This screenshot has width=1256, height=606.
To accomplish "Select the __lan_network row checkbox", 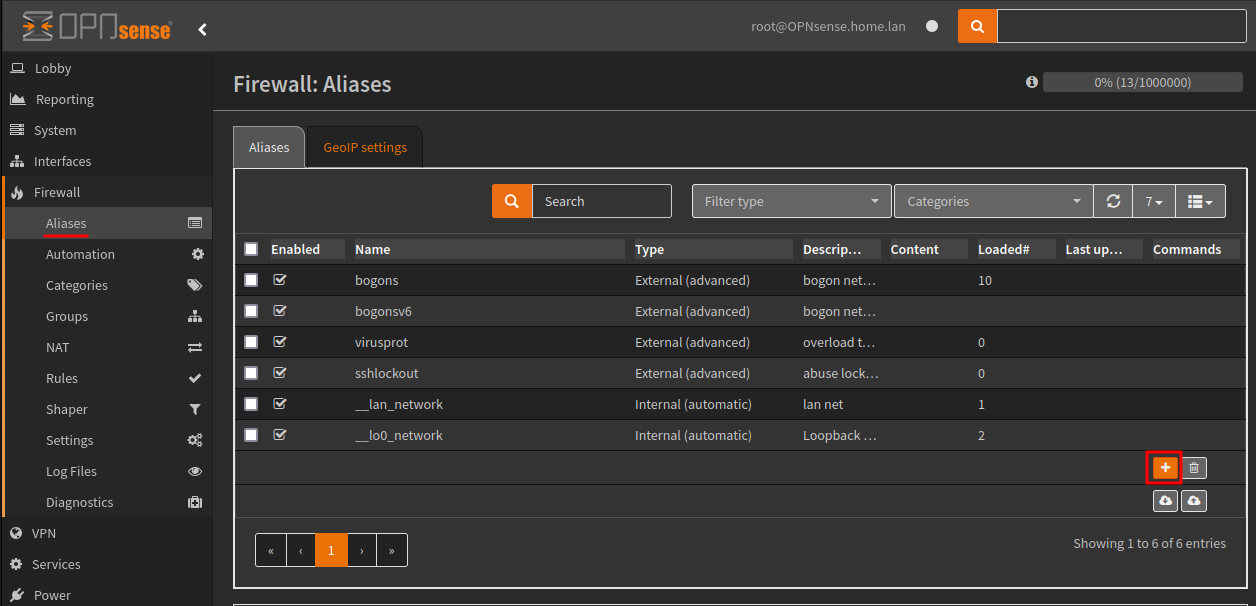I will 251,404.
